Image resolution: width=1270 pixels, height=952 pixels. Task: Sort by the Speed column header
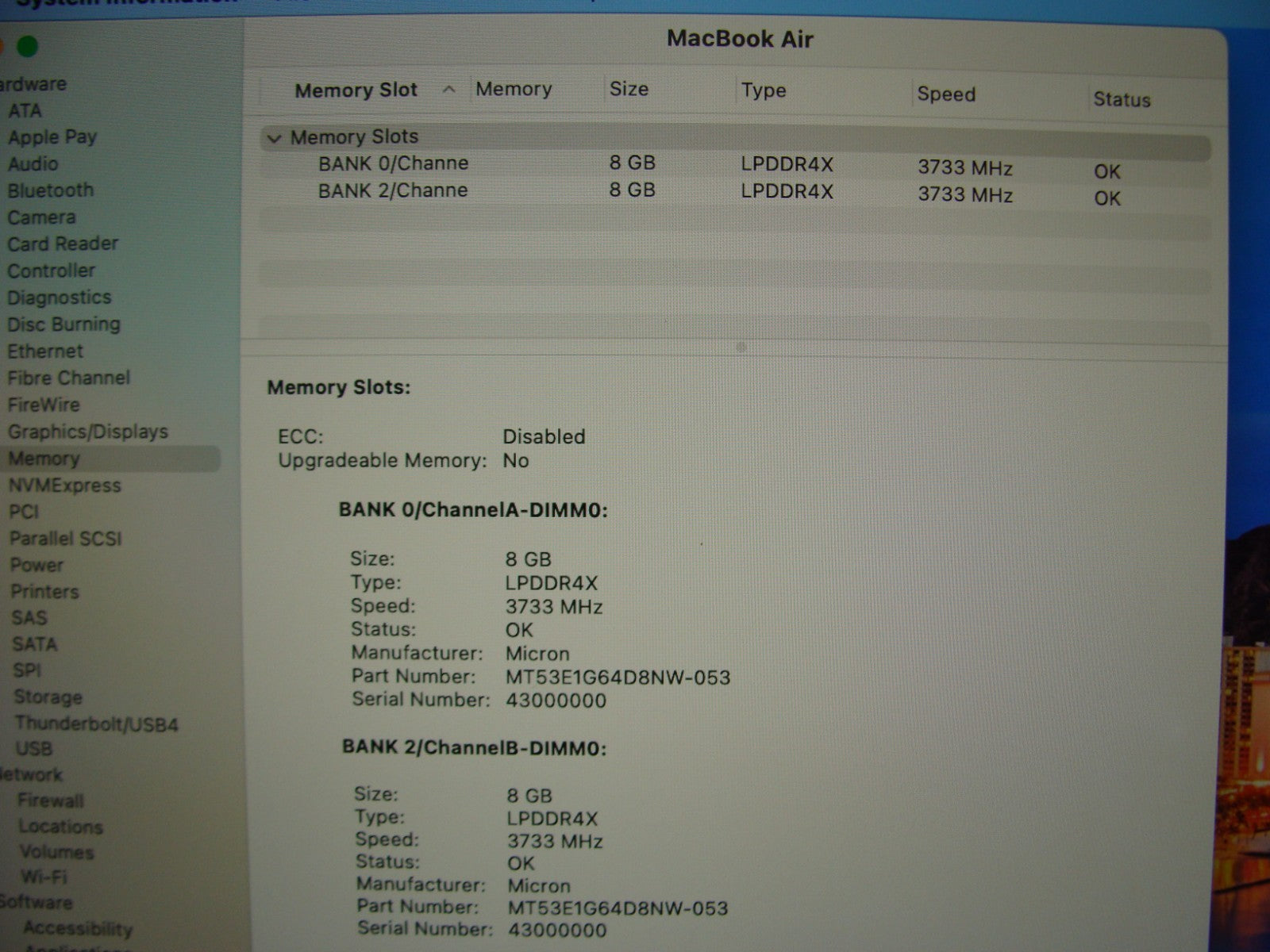click(x=945, y=94)
